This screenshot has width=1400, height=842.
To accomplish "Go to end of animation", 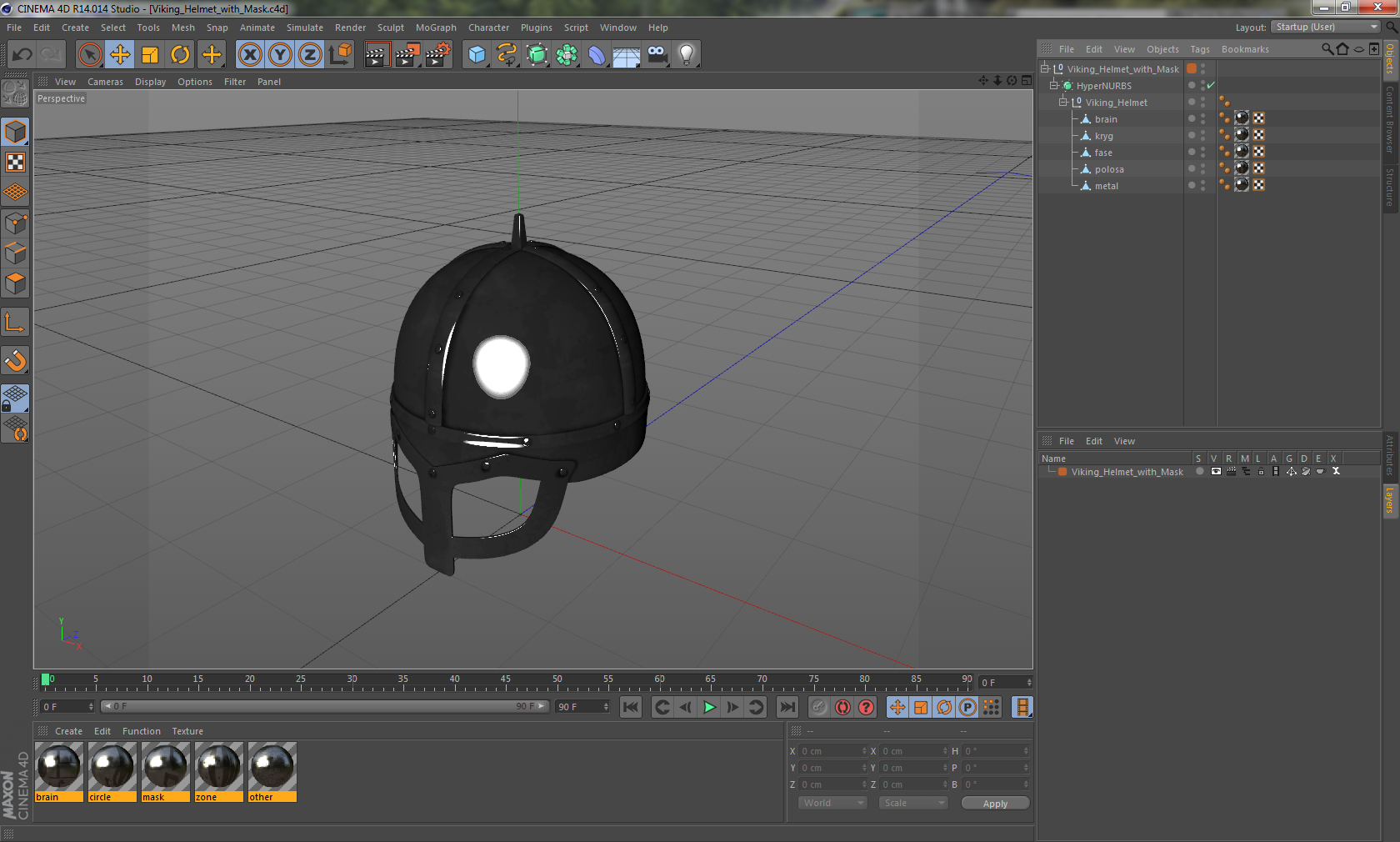I will click(787, 707).
